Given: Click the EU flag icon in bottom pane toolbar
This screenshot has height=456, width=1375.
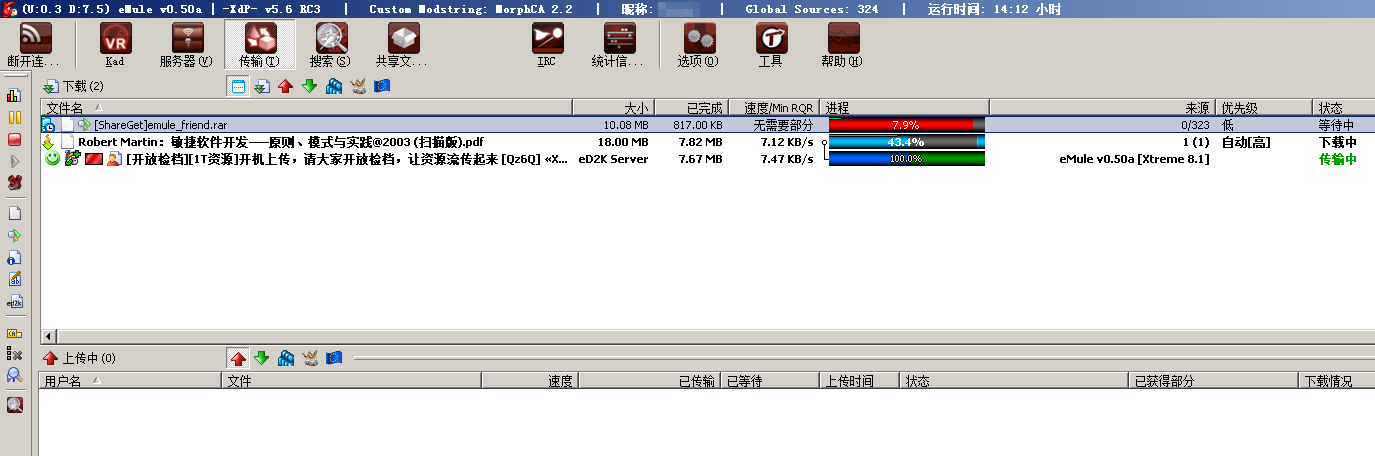Looking at the screenshot, I should pos(334,358).
